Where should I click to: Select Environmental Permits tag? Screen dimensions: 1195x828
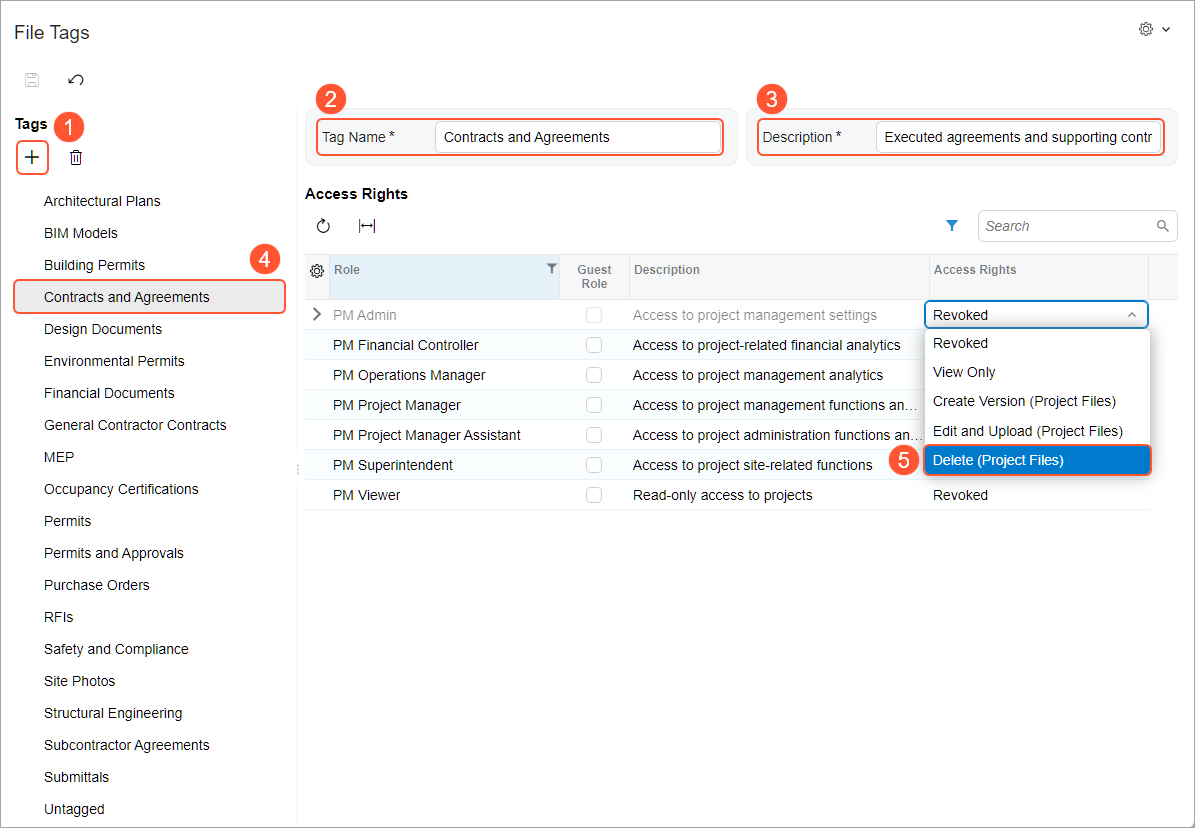coord(114,361)
